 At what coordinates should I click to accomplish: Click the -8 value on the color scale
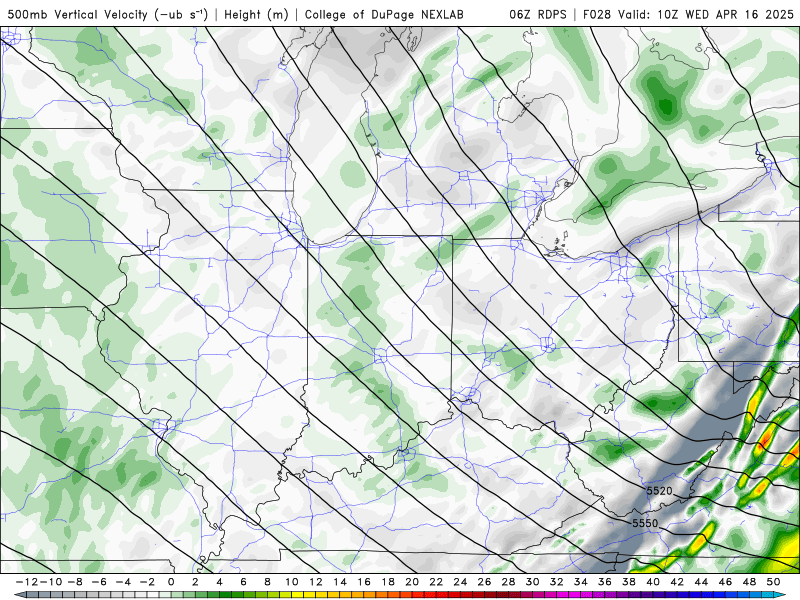(74, 582)
